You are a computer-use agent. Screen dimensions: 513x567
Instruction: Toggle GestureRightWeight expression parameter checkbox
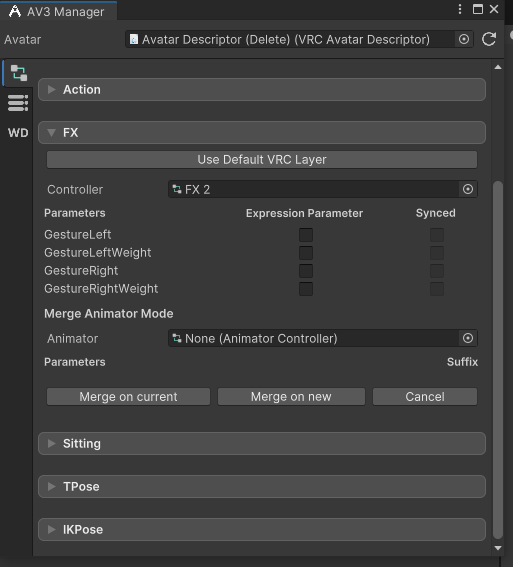coord(306,289)
